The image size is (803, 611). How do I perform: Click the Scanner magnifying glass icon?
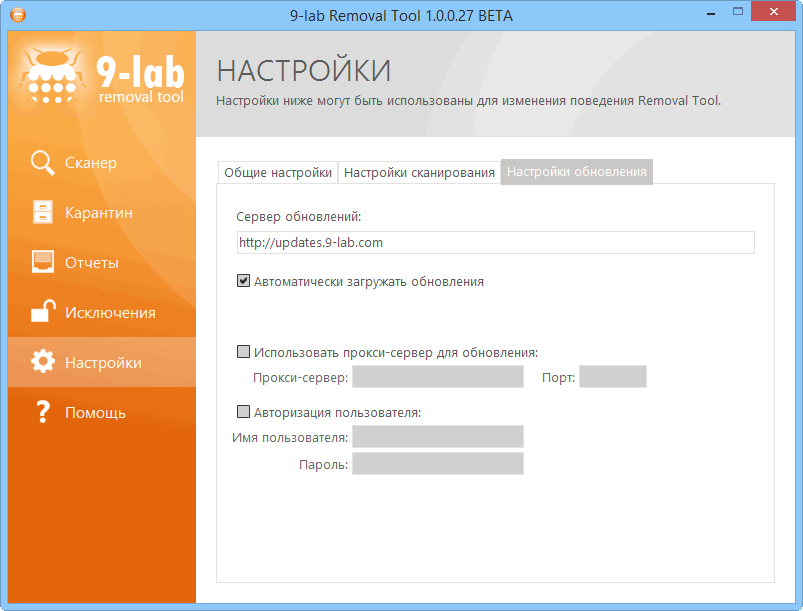pos(43,163)
